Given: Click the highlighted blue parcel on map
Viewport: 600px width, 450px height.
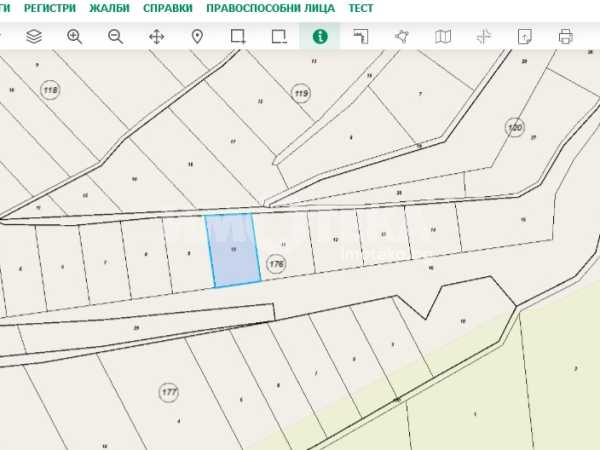Looking at the screenshot, I should (x=233, y=250).
